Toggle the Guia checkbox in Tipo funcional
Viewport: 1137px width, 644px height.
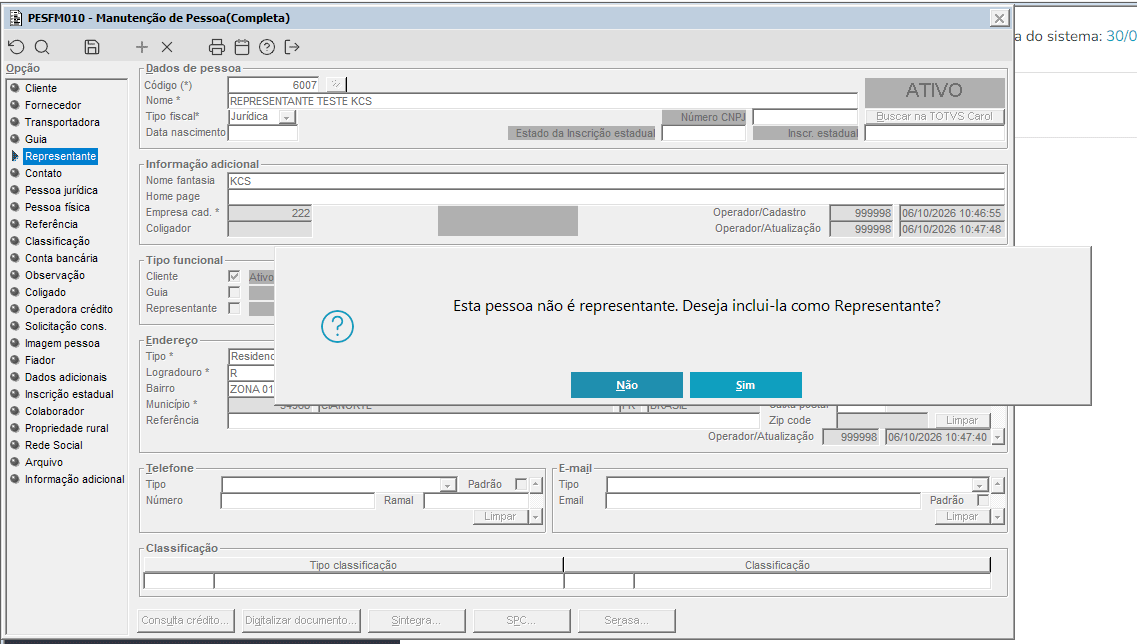click(x=234, y=292)
